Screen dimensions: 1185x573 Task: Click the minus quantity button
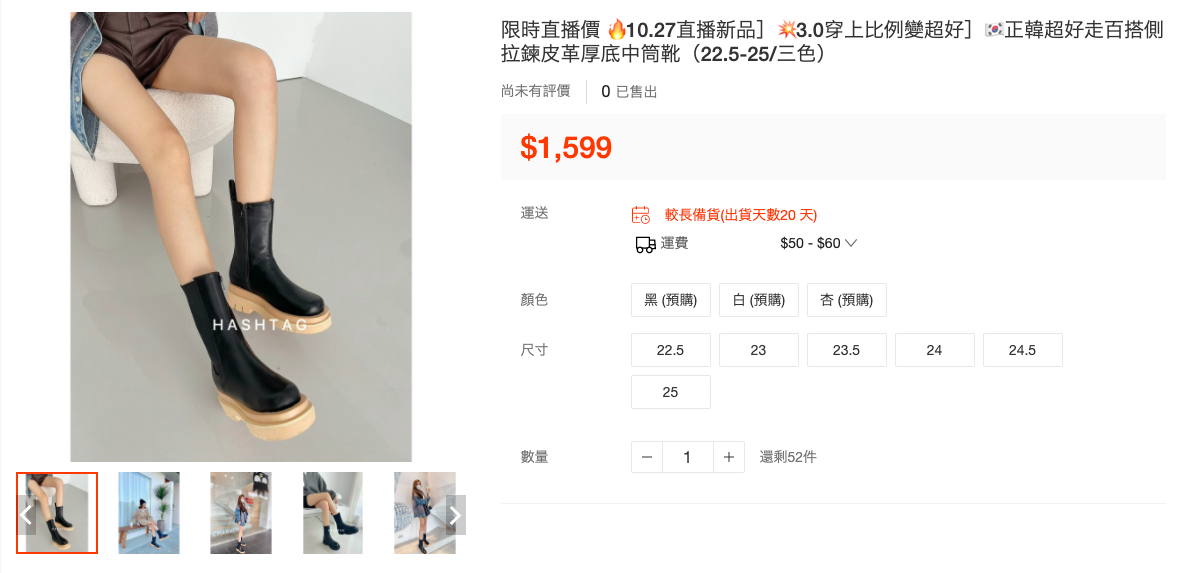647,457
